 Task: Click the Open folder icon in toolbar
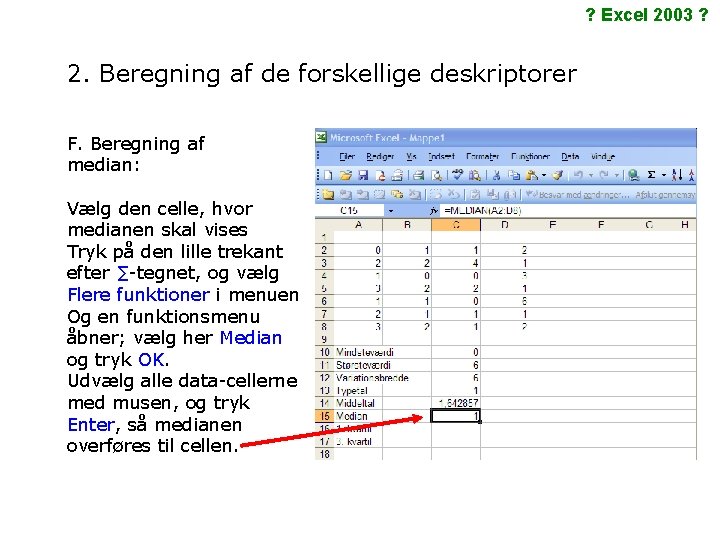pos(345,175)
